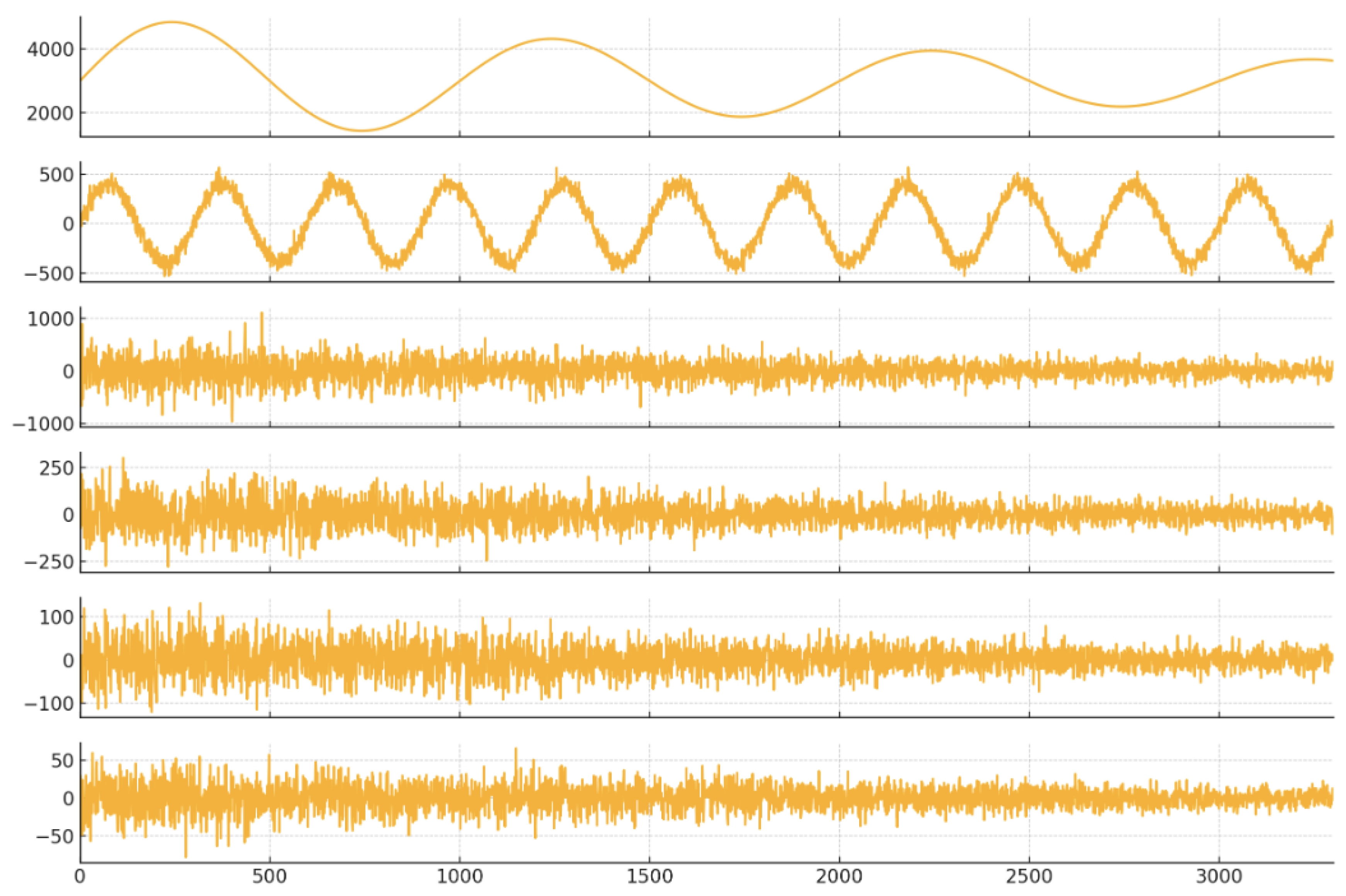
Task: Click the first peak of the smooth top curve
Action: [x=172, y=22]
